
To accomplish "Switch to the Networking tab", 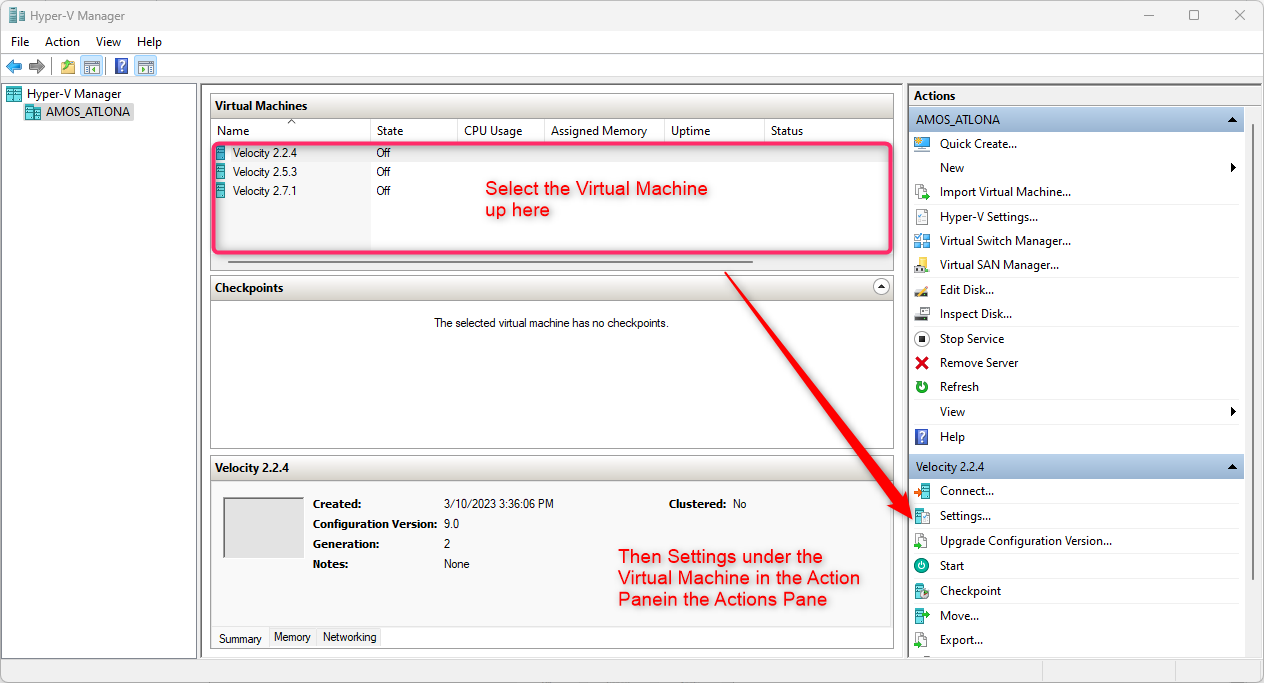I will pos(349,637).
